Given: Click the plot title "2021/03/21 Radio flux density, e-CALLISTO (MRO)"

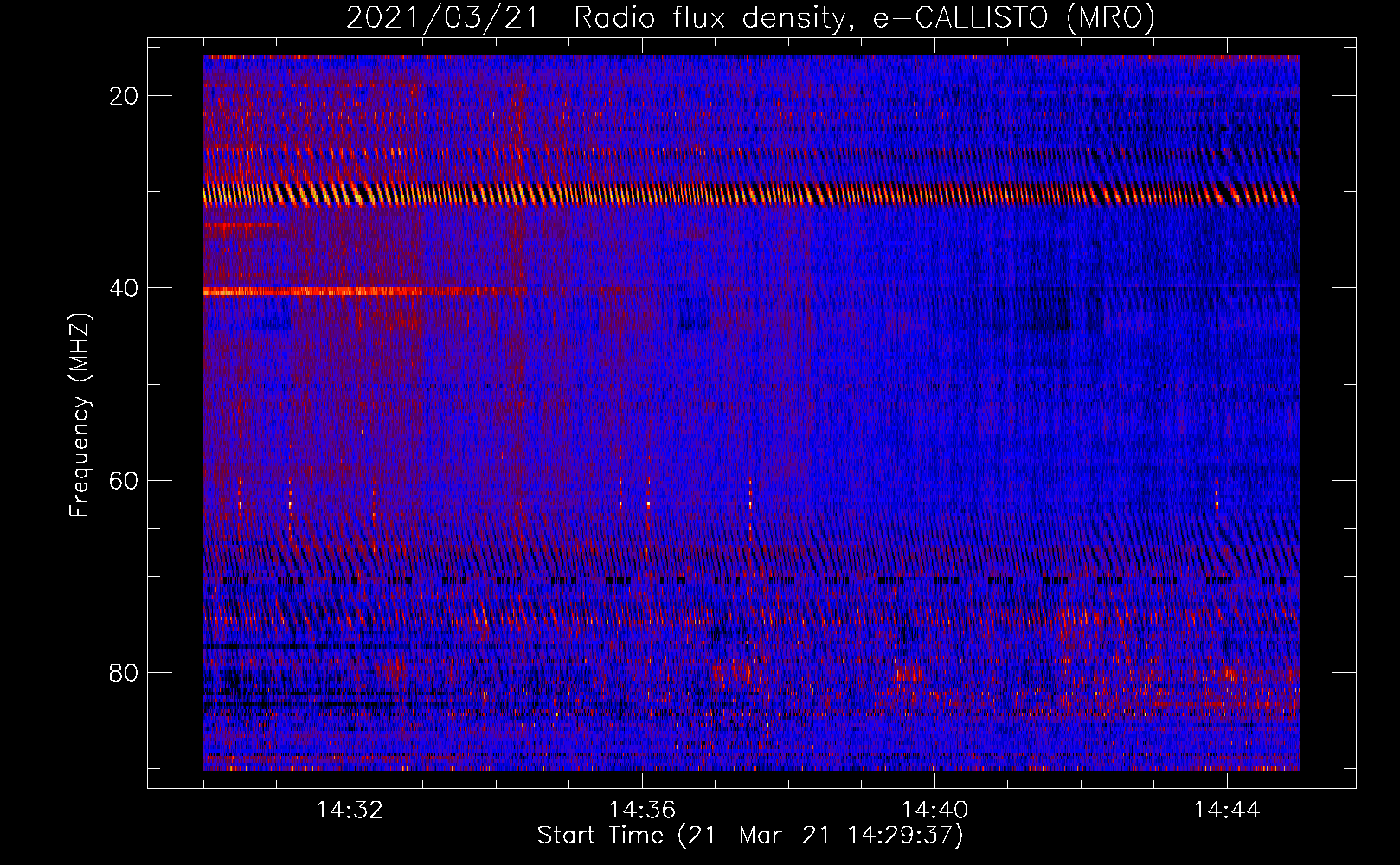Looking at the screenshot, I should (750, 17).
